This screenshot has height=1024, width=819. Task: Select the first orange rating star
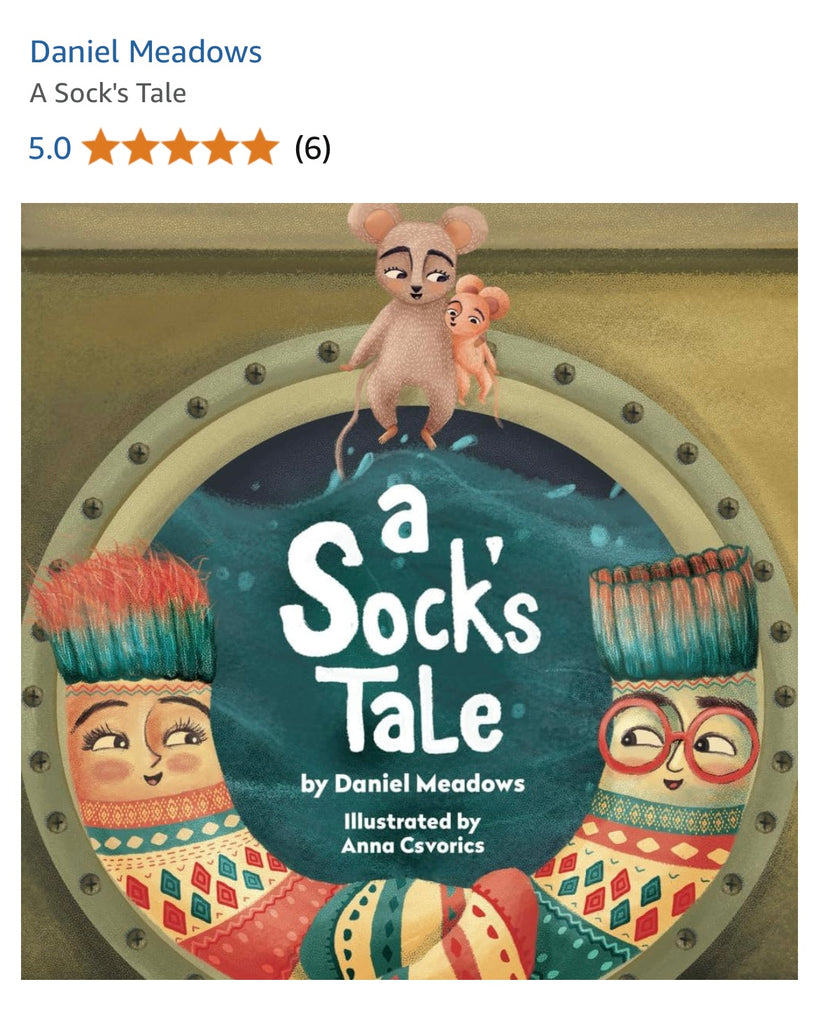pos(102,147)
